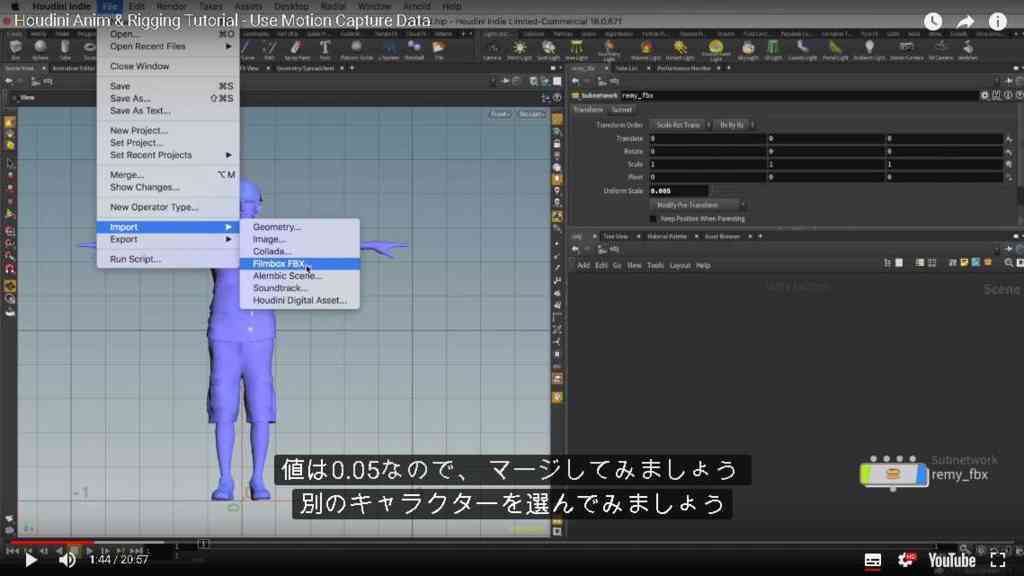Expand the Modify Pre-Transform dropdown

point(697,205)
